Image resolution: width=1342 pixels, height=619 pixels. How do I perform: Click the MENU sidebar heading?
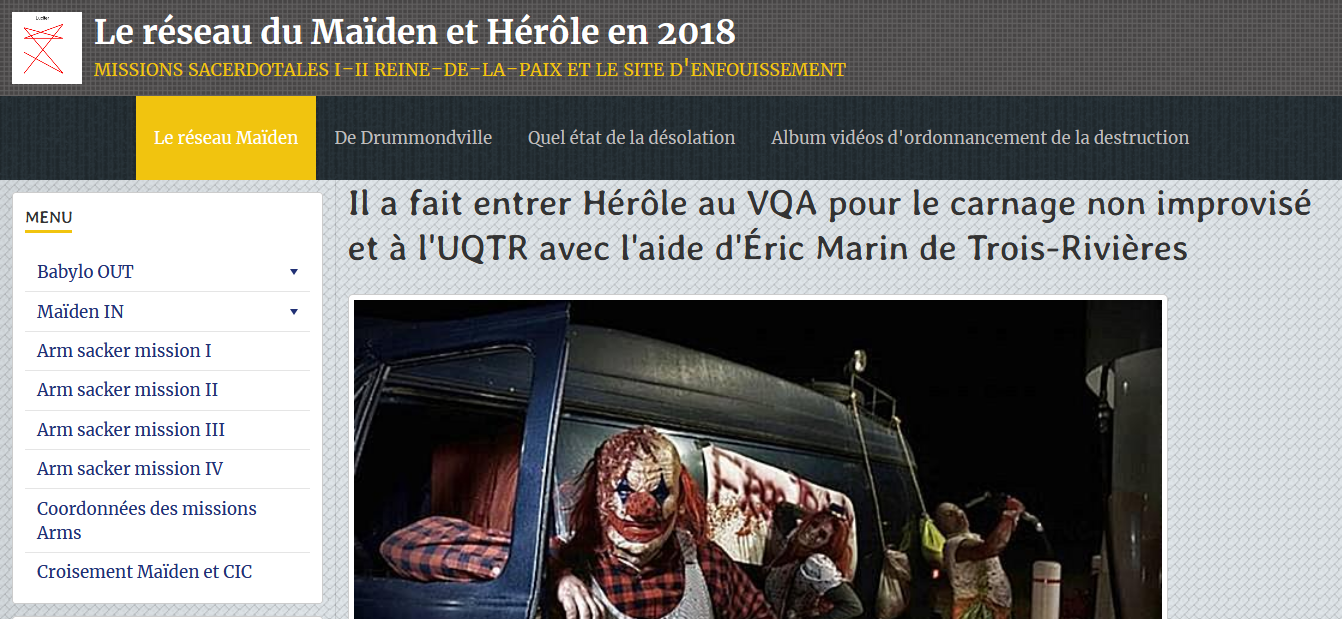coord(49,217)
